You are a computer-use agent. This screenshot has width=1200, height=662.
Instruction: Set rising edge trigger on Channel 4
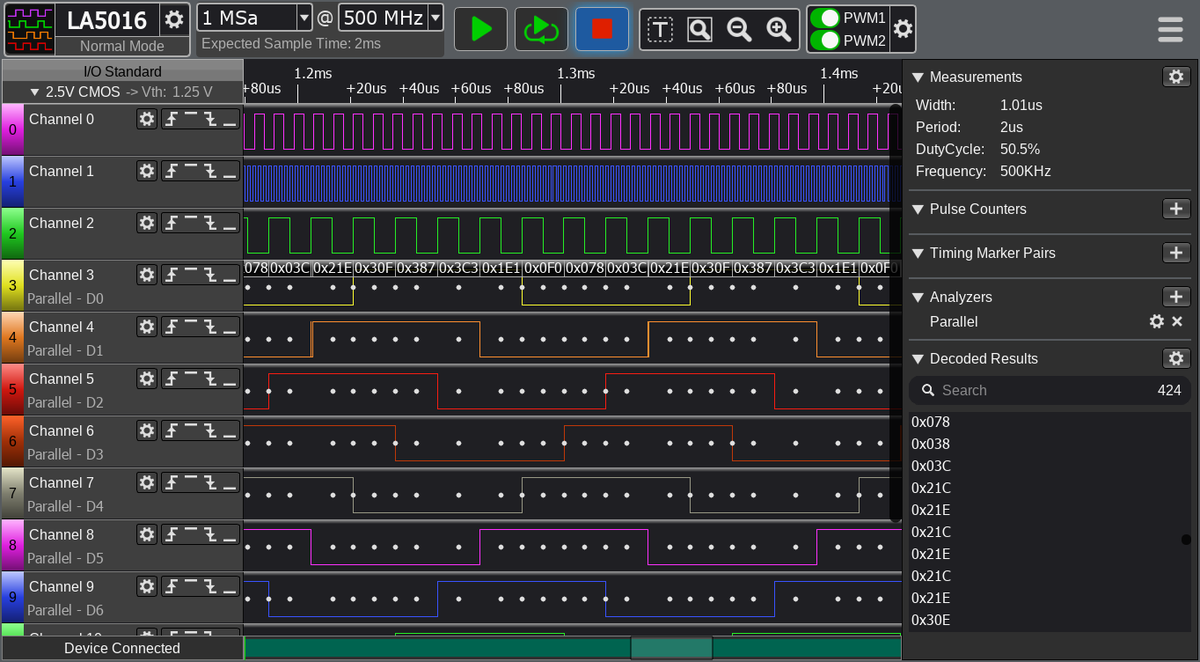pos(171,327)
